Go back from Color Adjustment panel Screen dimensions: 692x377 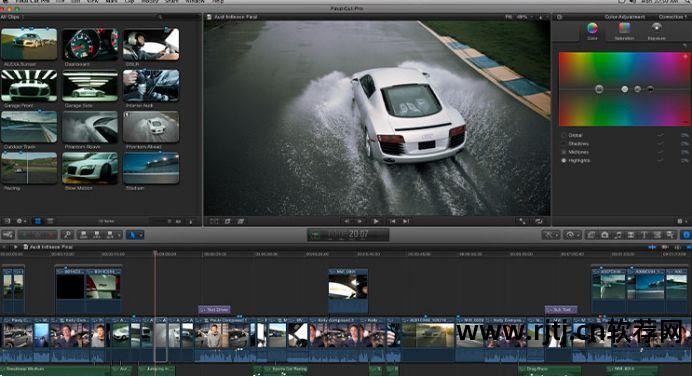coord(559,17)
